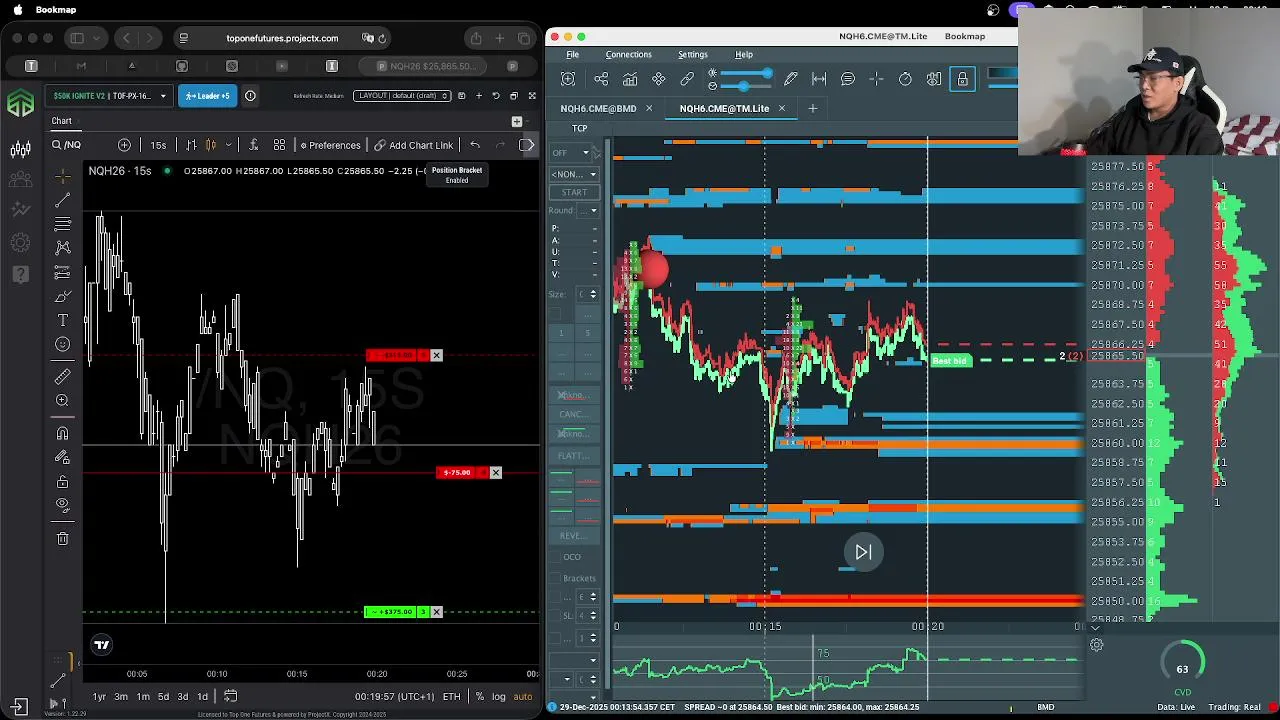Open chart Preferences
Viewport: 1280px width, 720px height.
[x=329, y=145]
